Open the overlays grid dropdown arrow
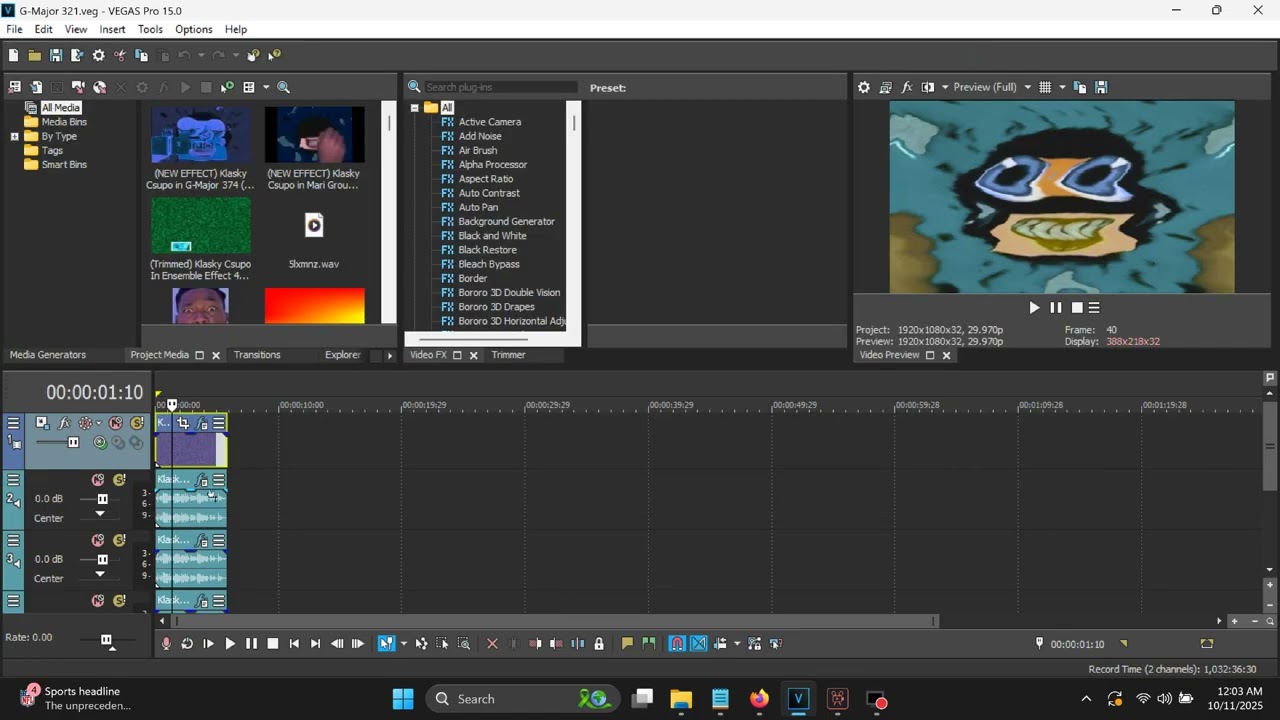The height and width of the screenshot is (720, 1280). [x=1062, y=87]
